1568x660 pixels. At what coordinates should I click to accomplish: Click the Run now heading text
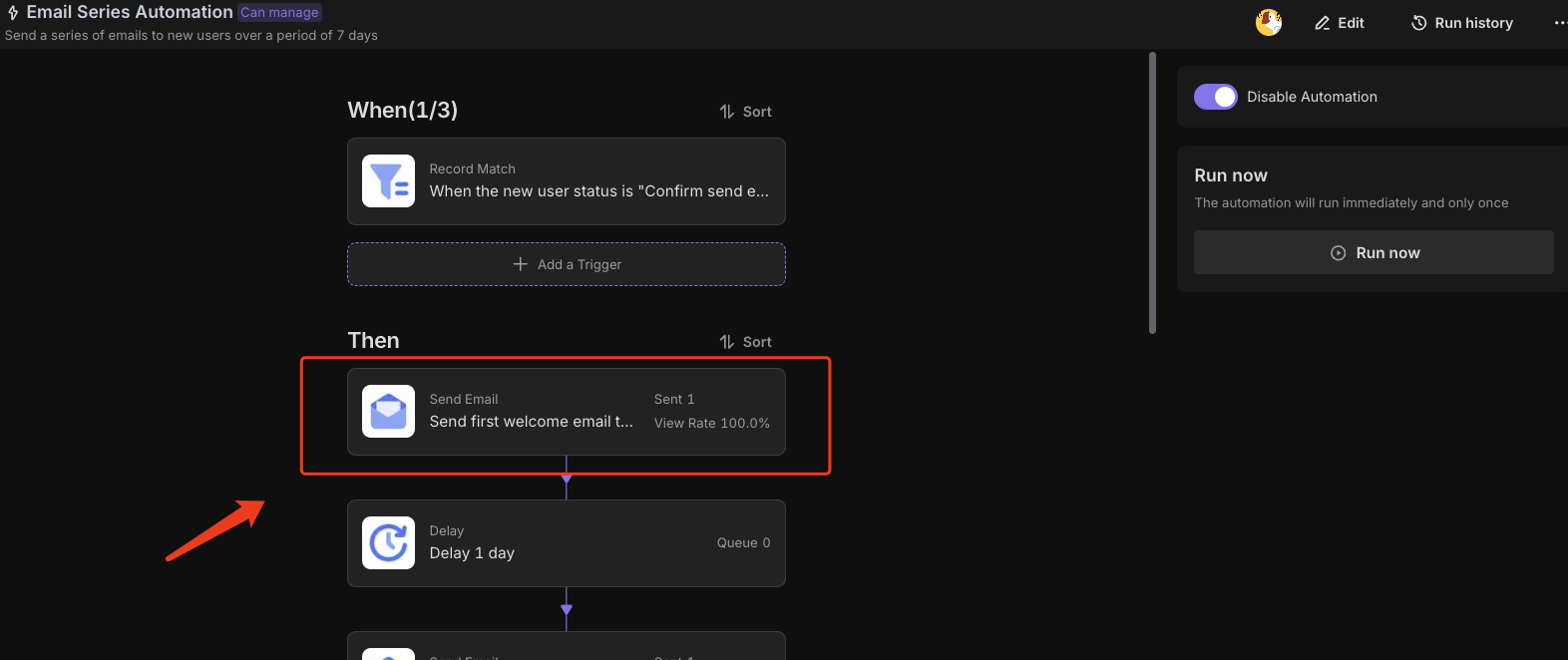point(1231,175)
